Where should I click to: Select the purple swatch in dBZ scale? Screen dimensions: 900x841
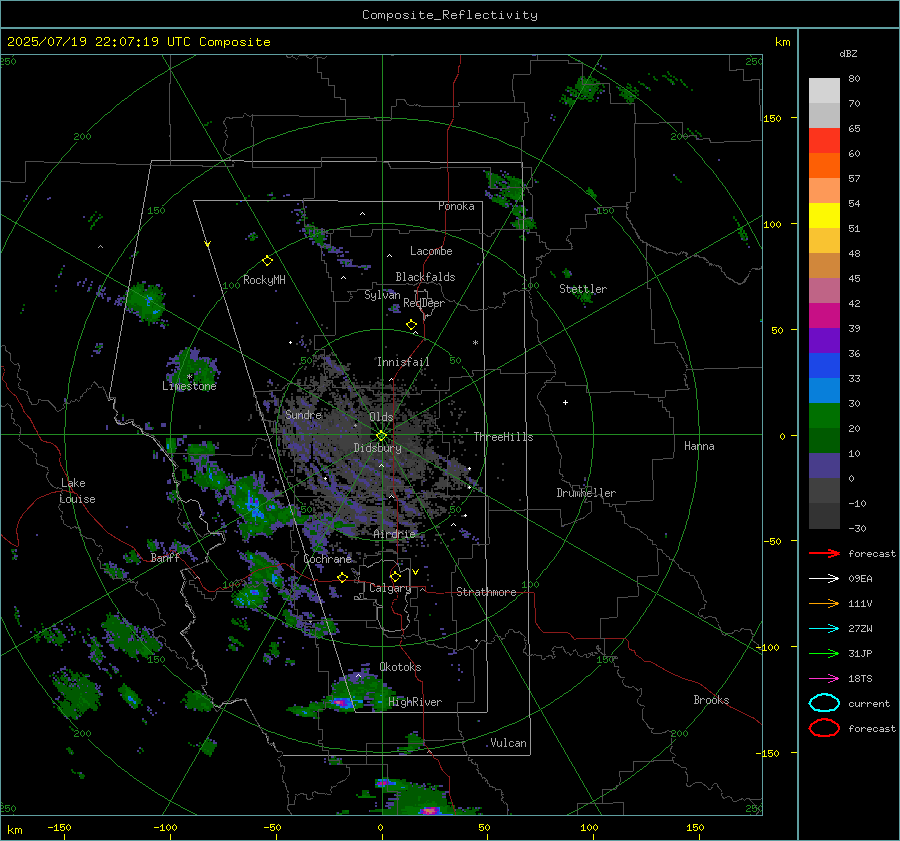pyautogui.click(x=824, y=340)
